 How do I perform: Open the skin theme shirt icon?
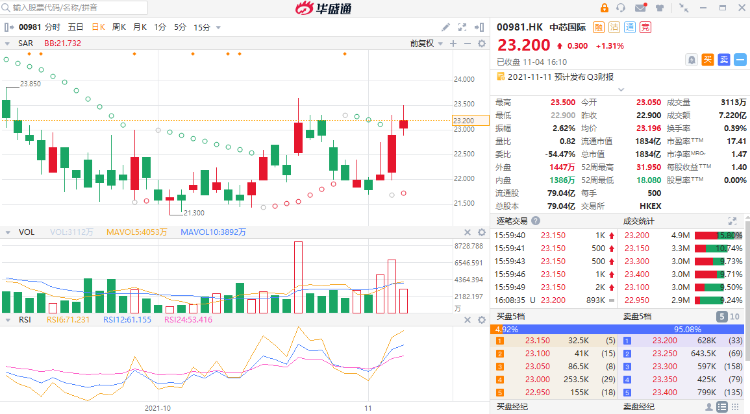pyautogui.click(x=660, y=8)
